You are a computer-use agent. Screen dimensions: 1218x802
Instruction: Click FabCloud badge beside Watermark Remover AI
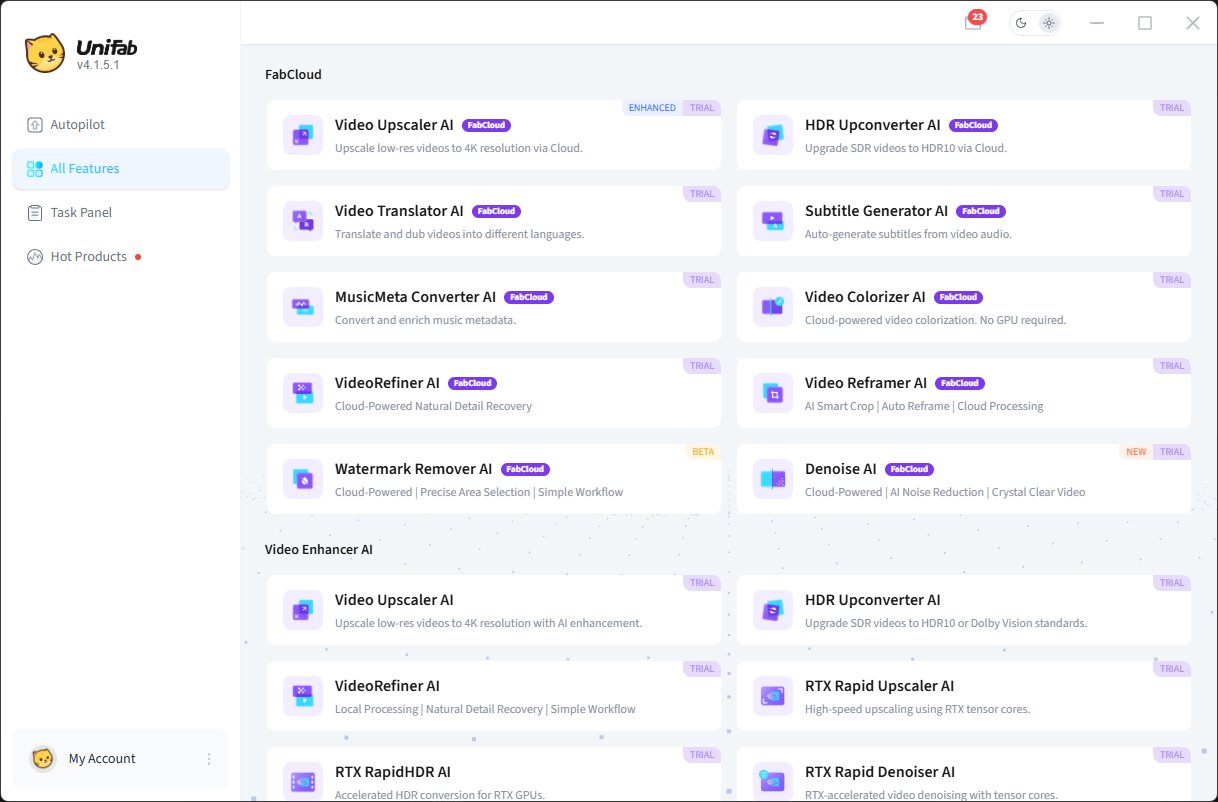click(526, 470)
